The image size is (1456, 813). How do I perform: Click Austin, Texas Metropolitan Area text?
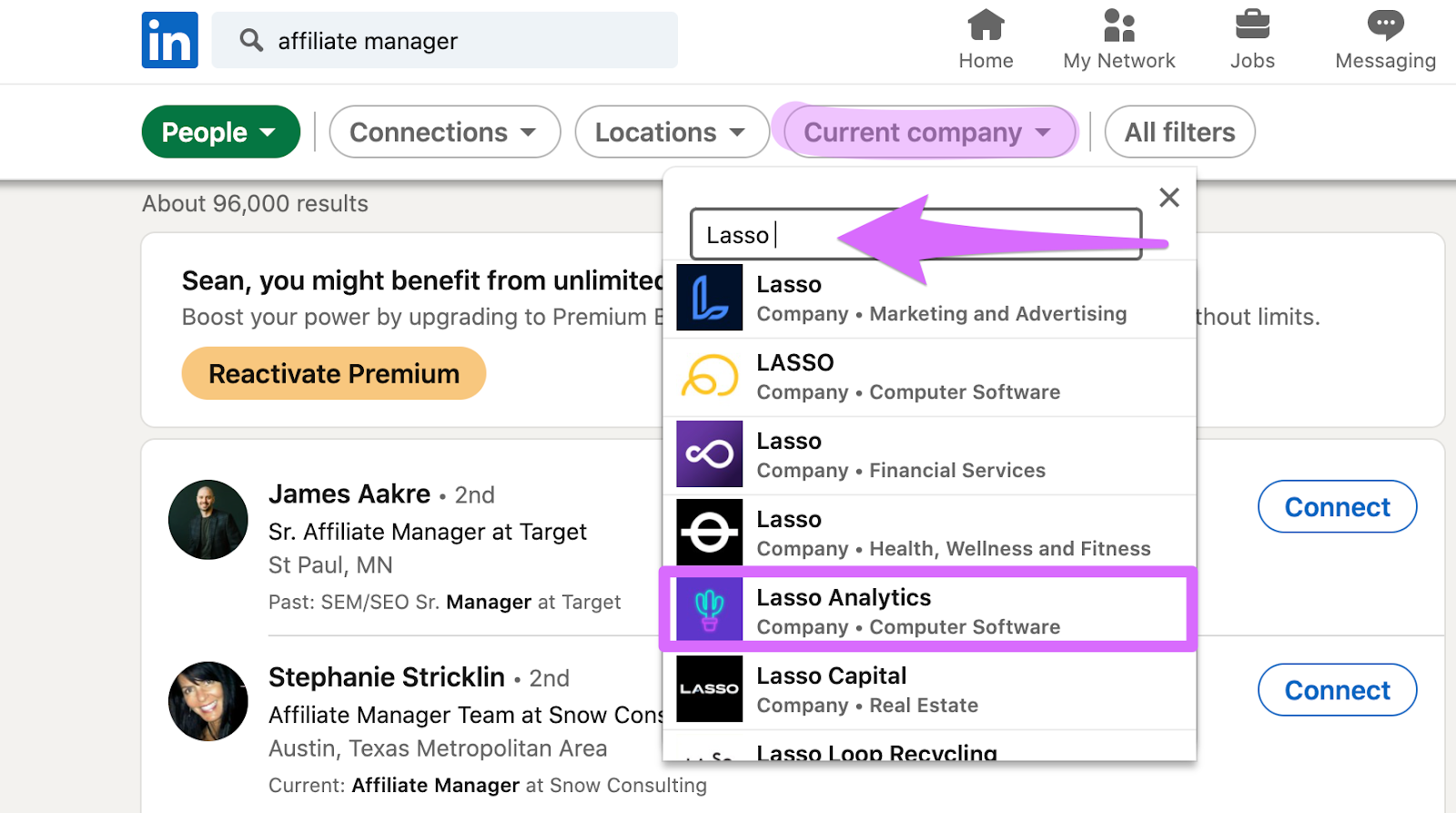tap(438, 748)
